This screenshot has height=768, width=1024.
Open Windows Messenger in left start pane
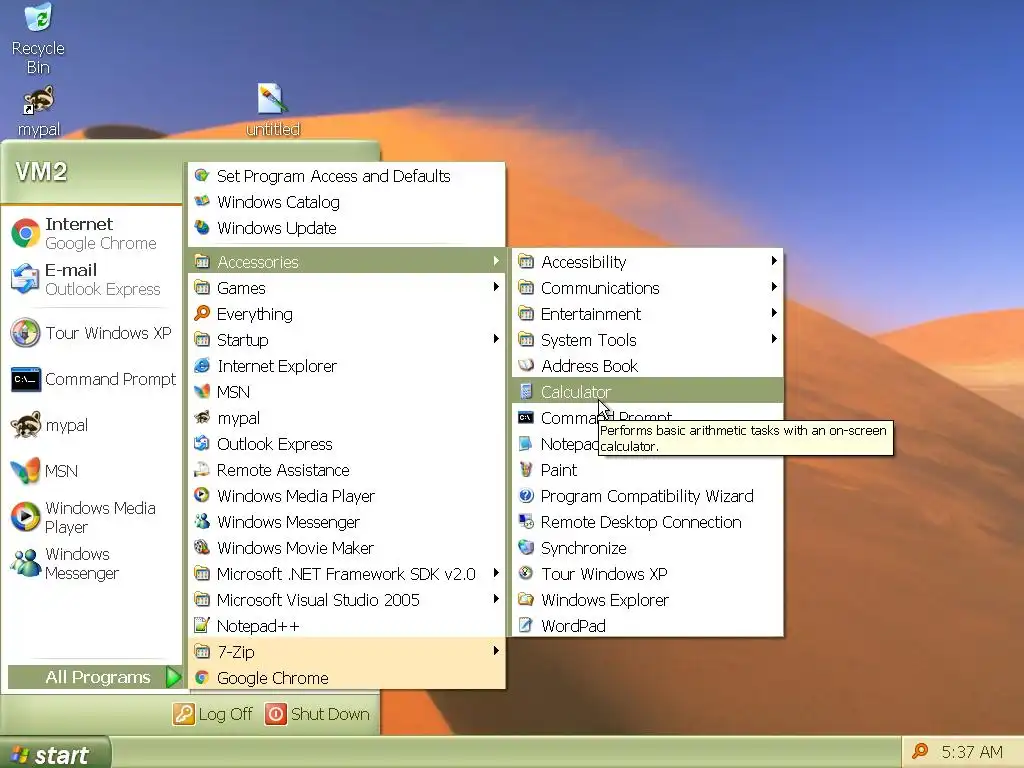(91, 563)
